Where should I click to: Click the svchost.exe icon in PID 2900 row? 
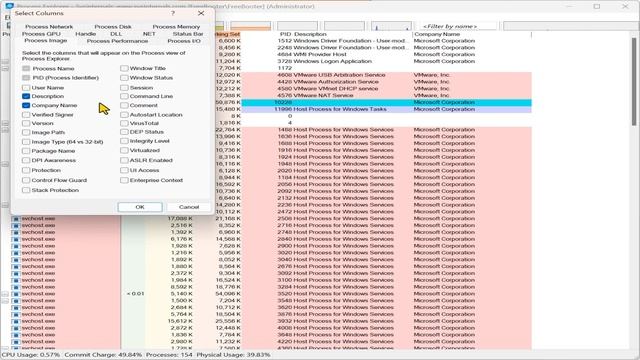coord(16,246)
